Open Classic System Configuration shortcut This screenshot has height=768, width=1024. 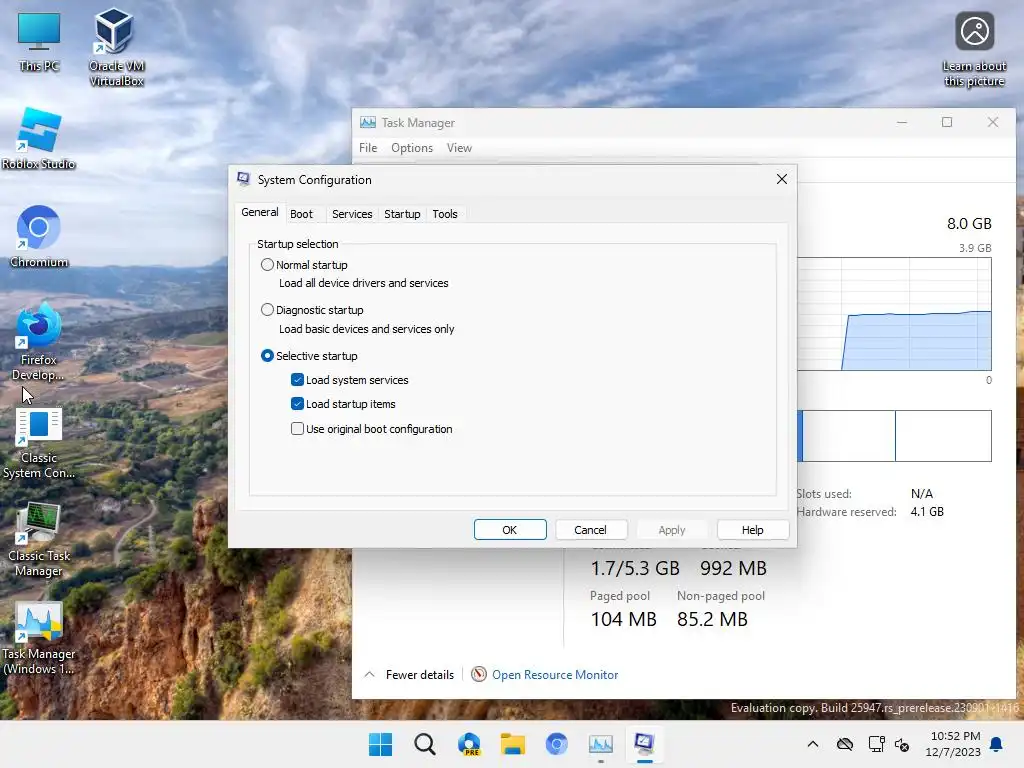pyautogui.click(x=39, y=443)
